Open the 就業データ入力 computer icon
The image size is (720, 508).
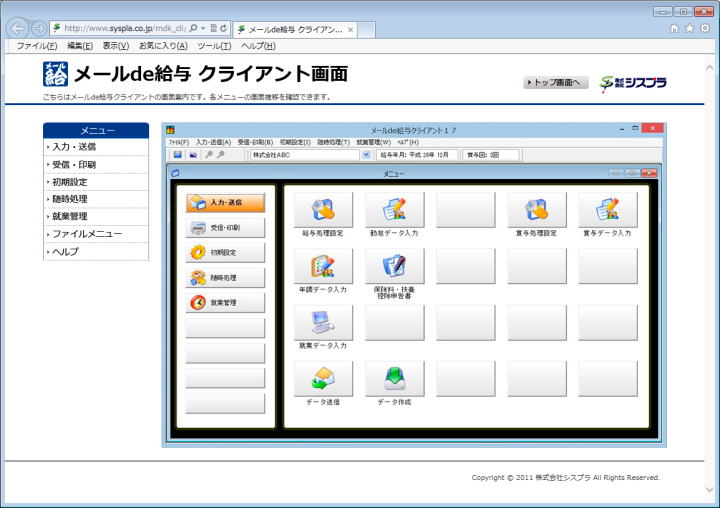pyautogui.click(x=323, y=322)
